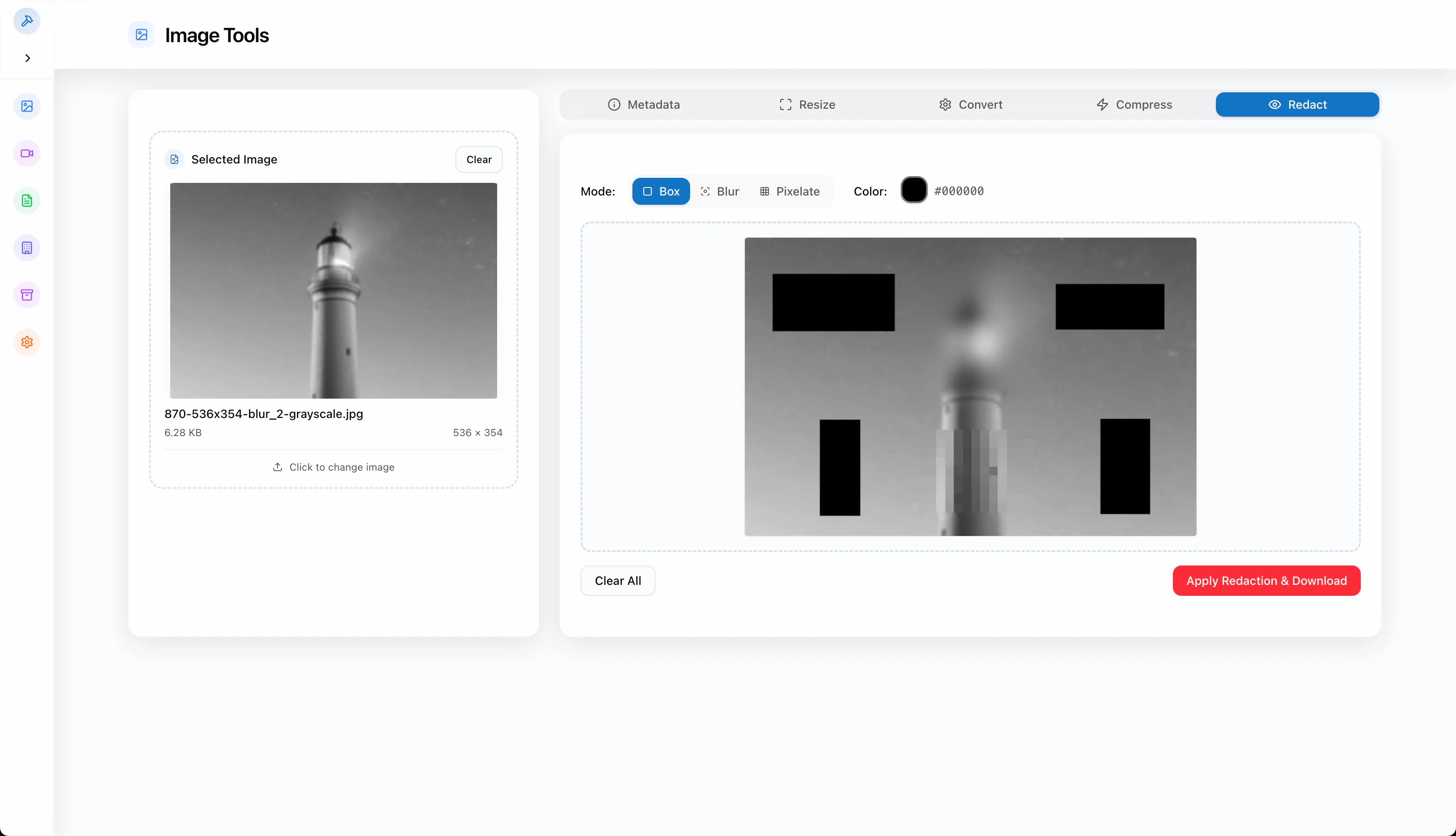
Task: Select the bottom-left black redaction box
Action: (x=840, y=467)
